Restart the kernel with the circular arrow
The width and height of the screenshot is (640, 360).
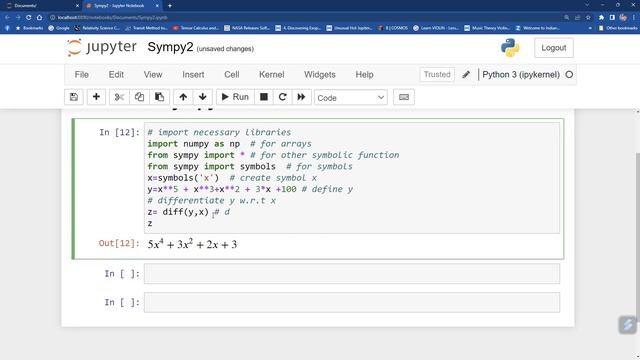coord(282,97)
